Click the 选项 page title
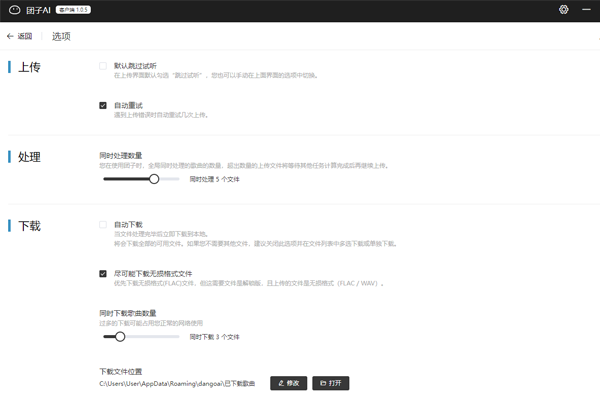 61,36
